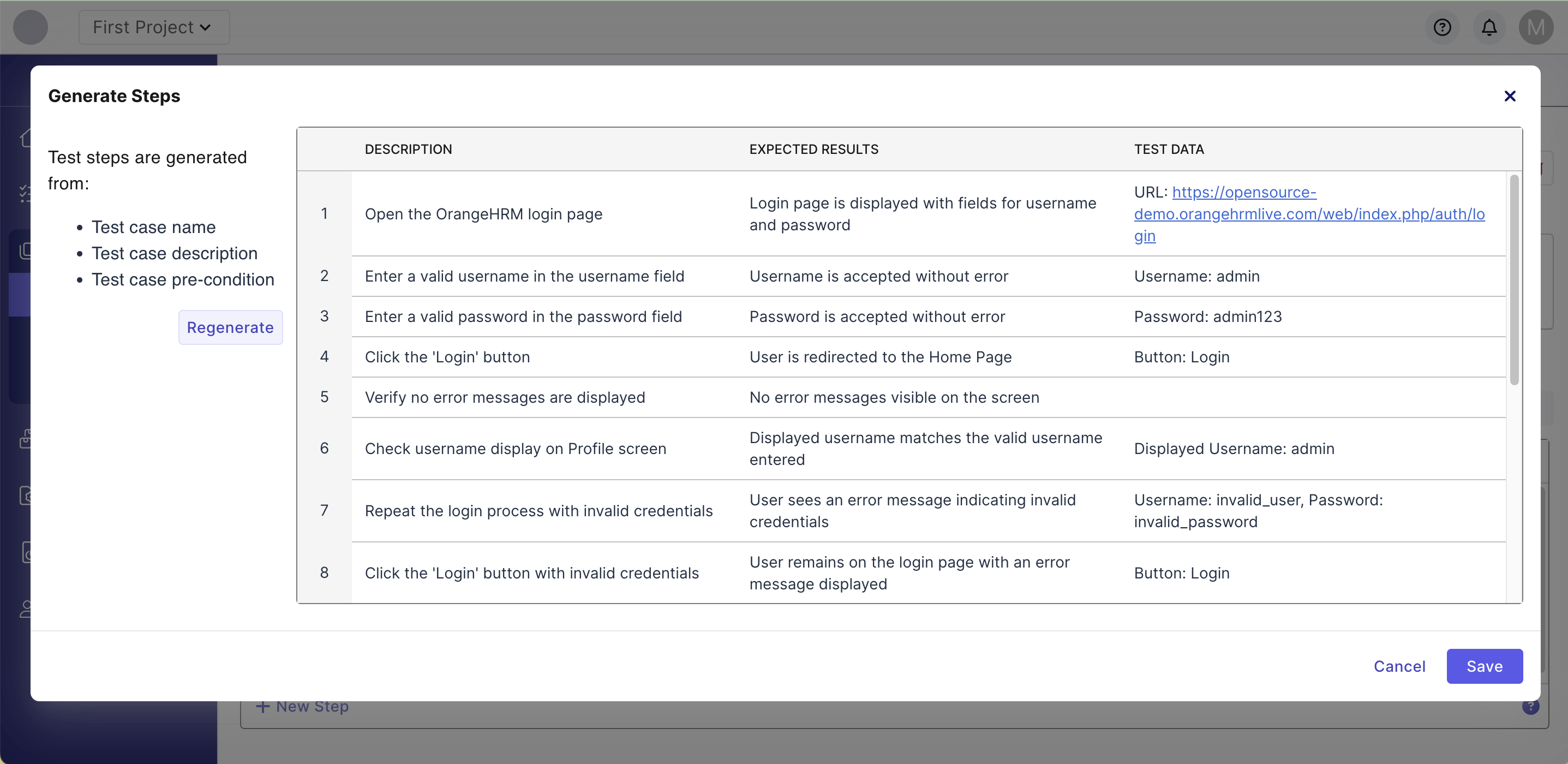Select 'Check username display on Profile screen'
The width and height of the screenshot is (1568, 764).
pos(516,449)
